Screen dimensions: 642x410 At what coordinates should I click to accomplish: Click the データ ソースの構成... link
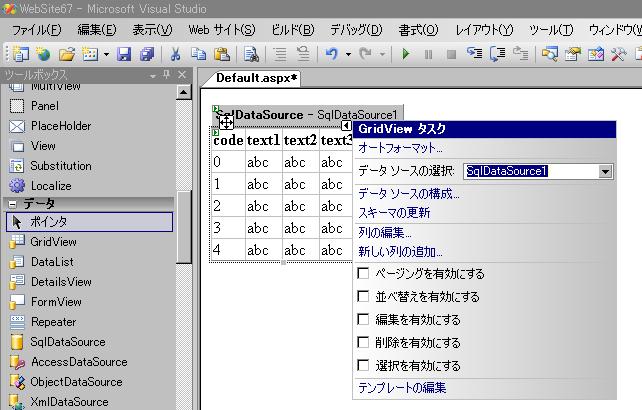pyautogui.click(x=409, y=193)
